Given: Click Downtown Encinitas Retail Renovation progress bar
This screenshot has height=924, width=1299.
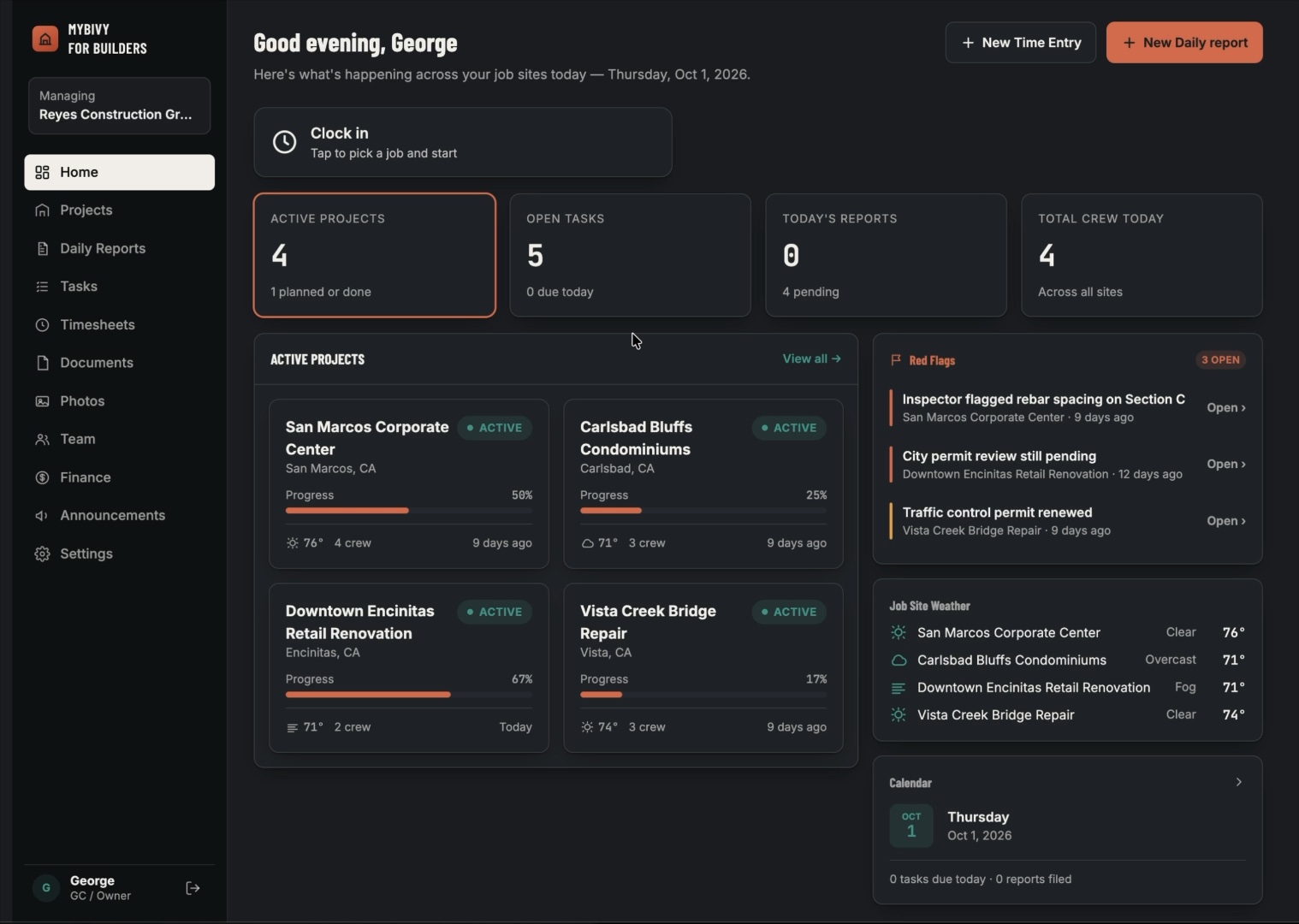Looking at the screenshot, I should pyautogui.click(x=409, y=695).
